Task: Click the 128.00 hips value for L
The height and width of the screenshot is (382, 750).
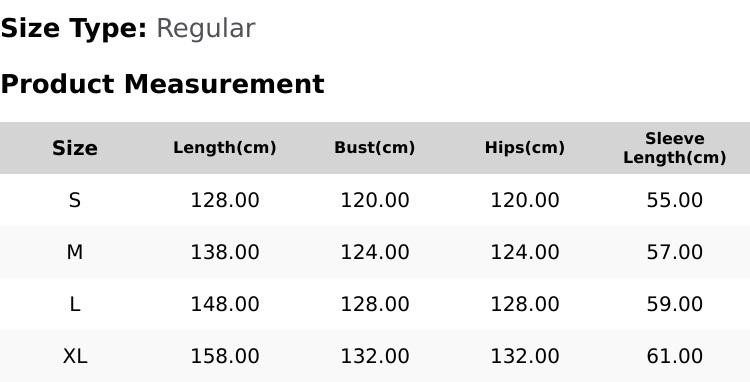Action: (525, 304)
